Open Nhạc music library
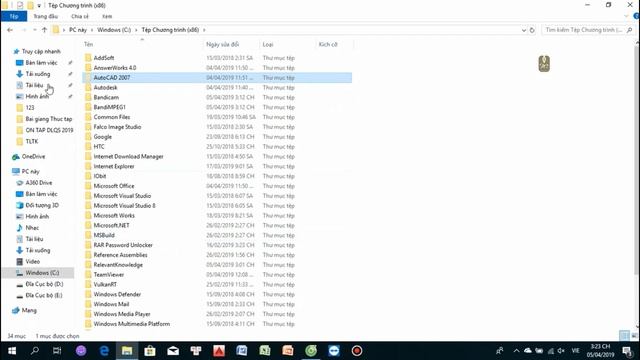 [32, 228]
